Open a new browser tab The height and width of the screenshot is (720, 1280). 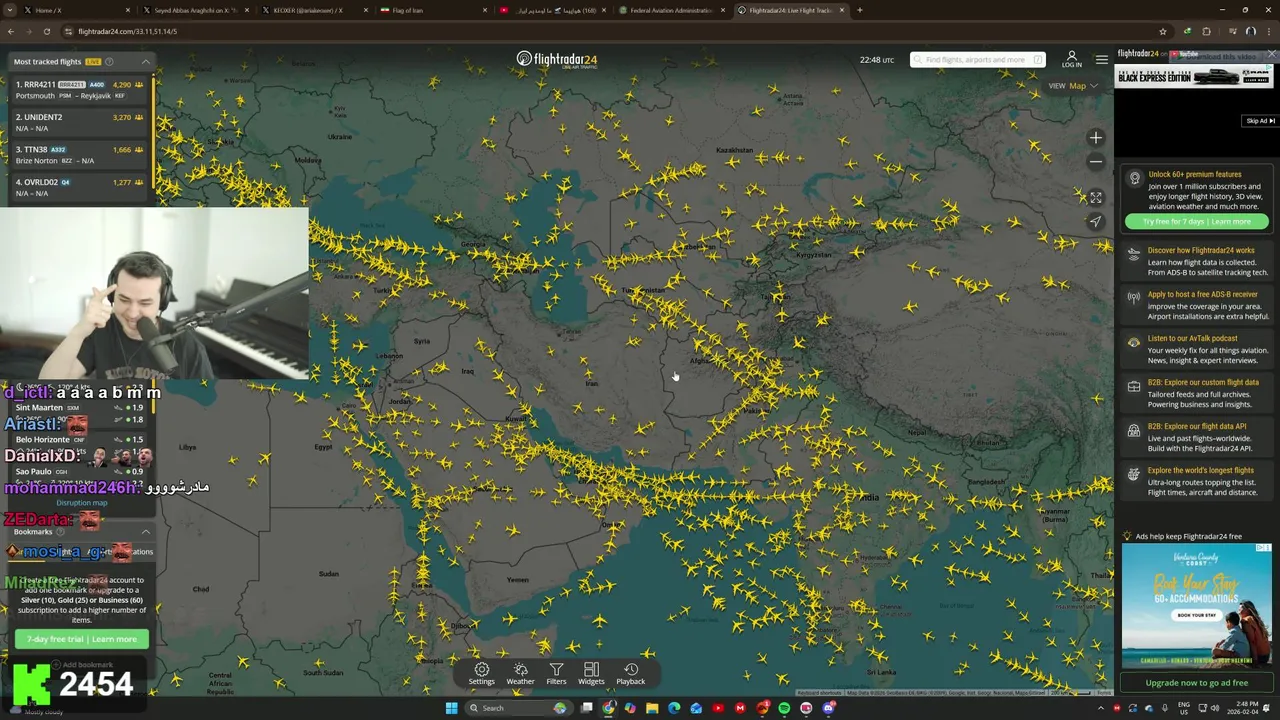click(x=860, y=10)
